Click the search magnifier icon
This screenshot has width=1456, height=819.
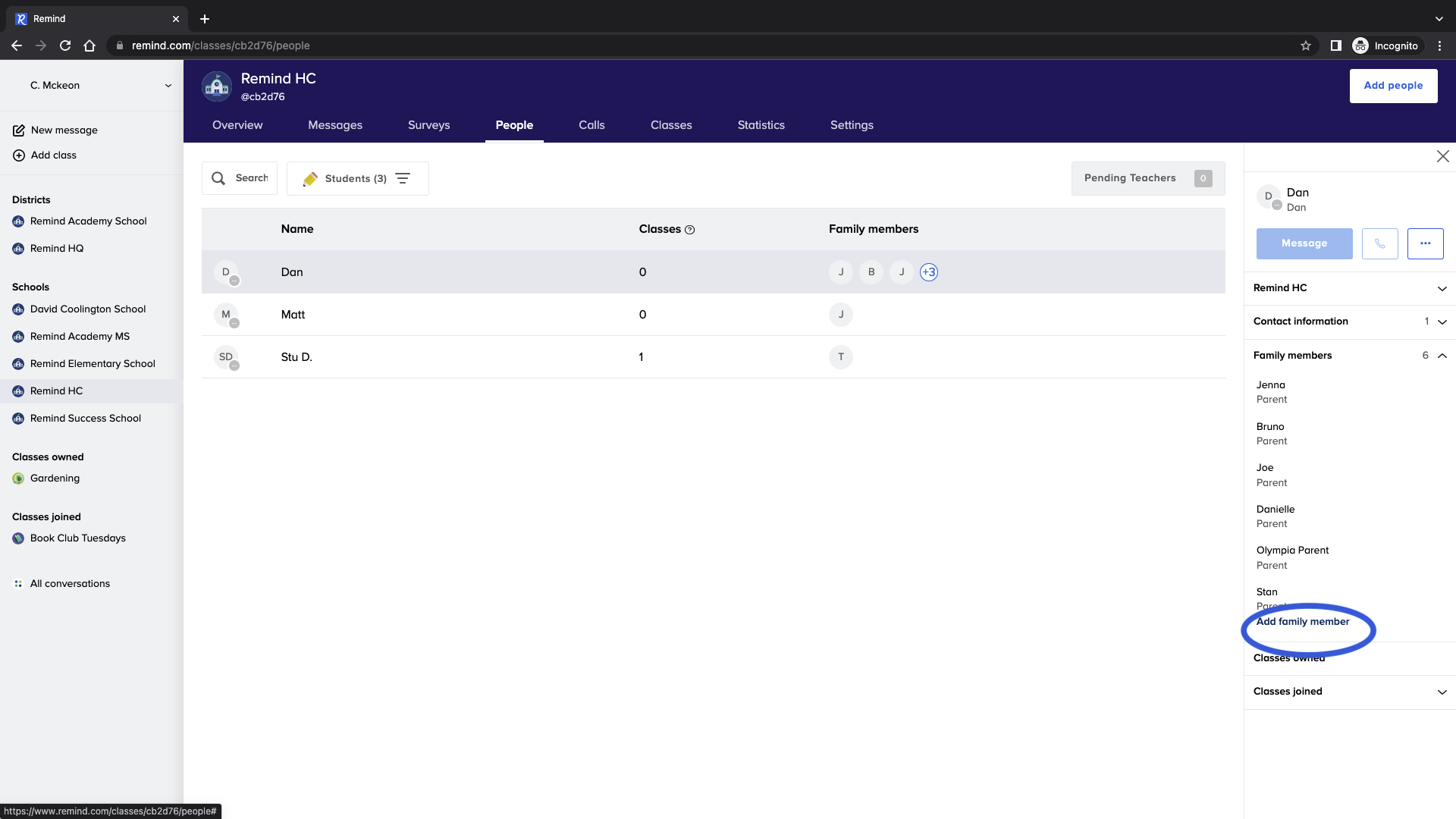(x=218, y=178)
